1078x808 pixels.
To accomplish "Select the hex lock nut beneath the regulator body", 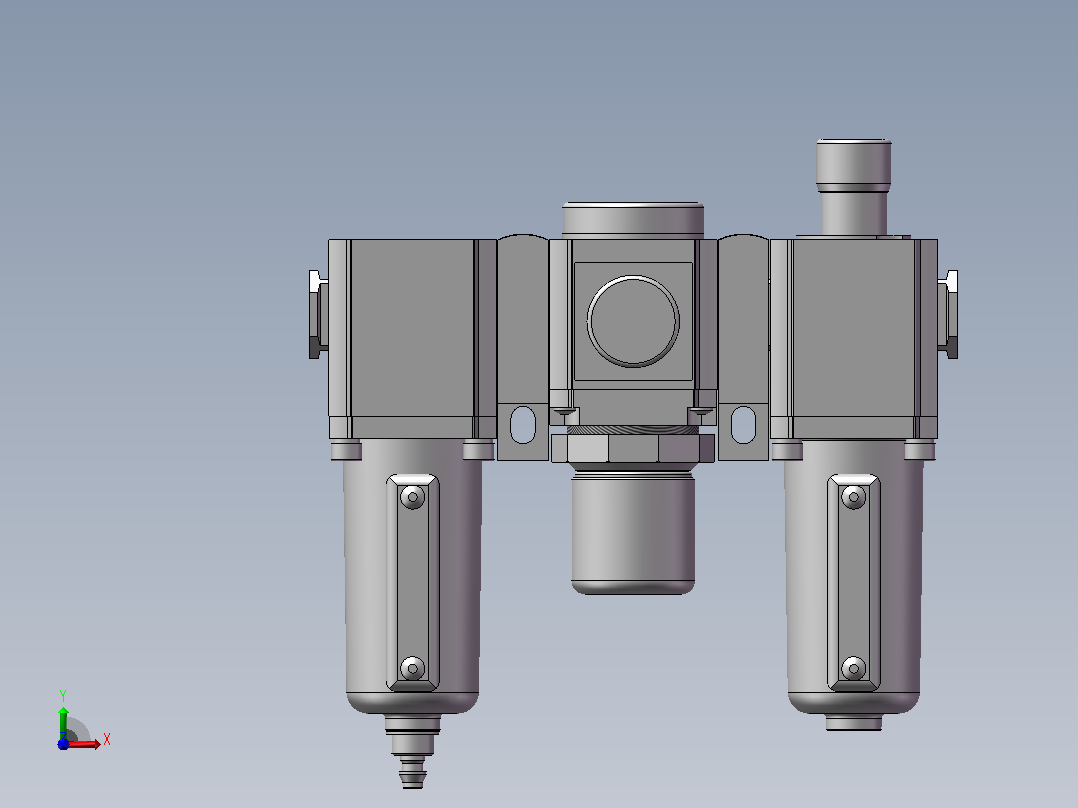I will pyautogui.click(x=633, y=448).
